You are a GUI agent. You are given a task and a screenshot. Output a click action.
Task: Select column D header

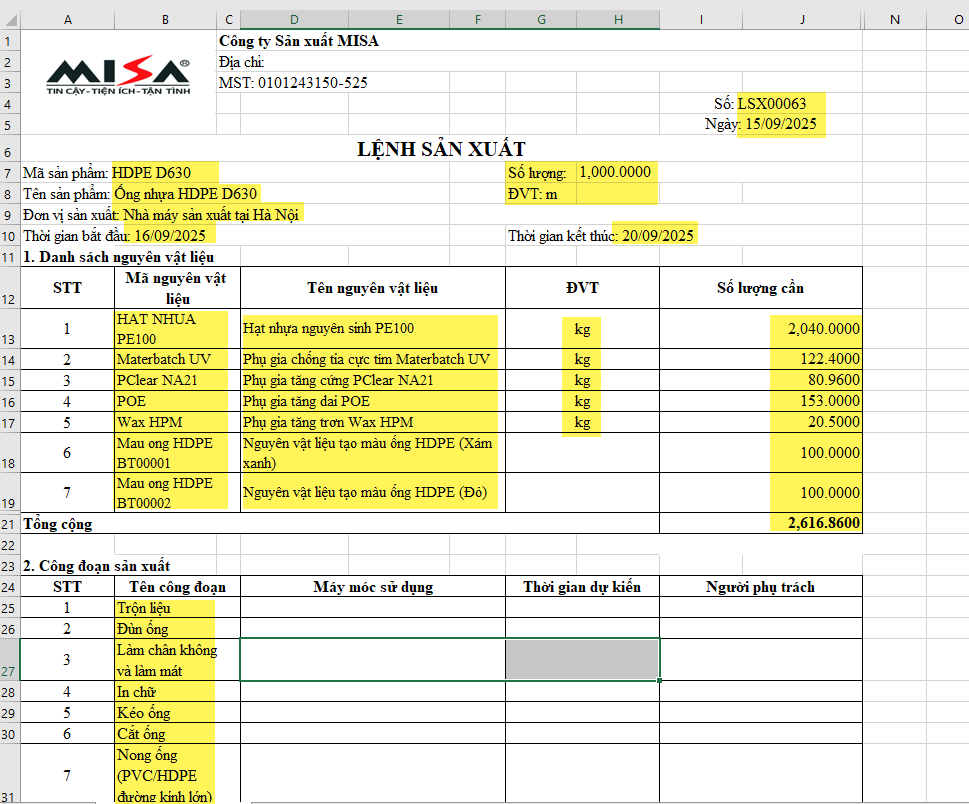point(294,20)
